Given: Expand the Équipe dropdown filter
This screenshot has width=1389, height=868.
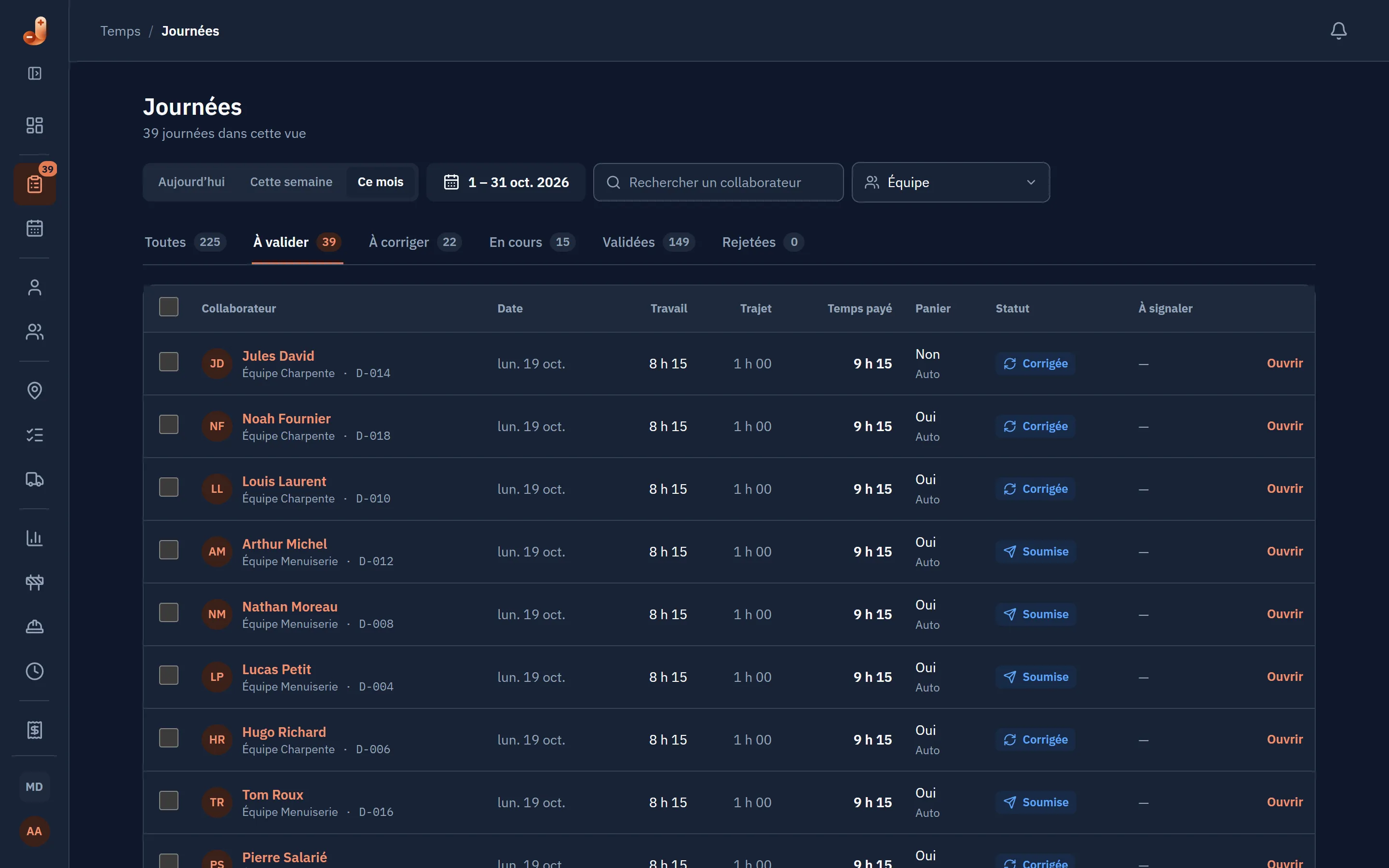Looking at the screenshot, I should [x=951, y=182].
